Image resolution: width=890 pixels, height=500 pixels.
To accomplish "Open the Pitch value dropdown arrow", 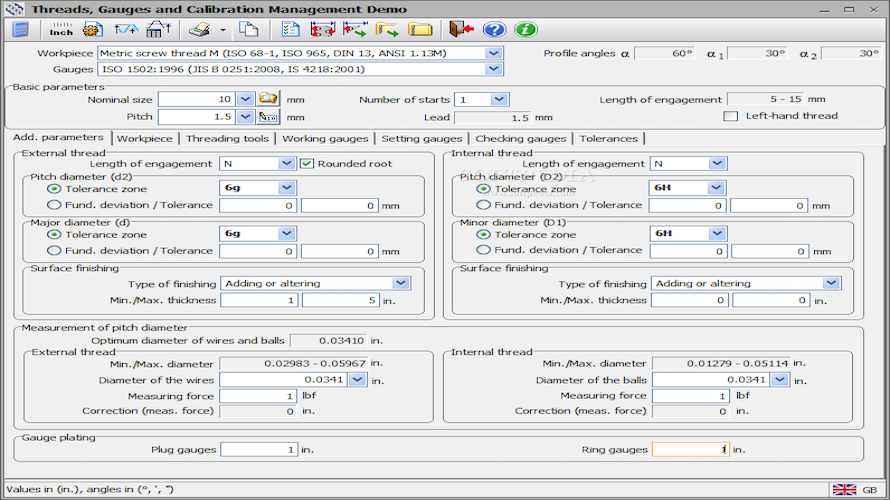I will (245, 117).
